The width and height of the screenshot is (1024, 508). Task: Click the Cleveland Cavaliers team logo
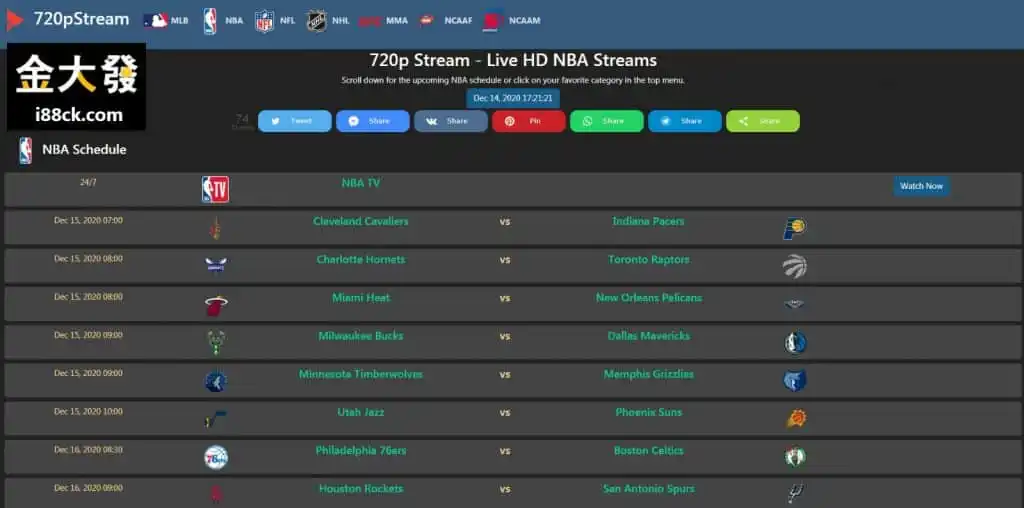215,229
